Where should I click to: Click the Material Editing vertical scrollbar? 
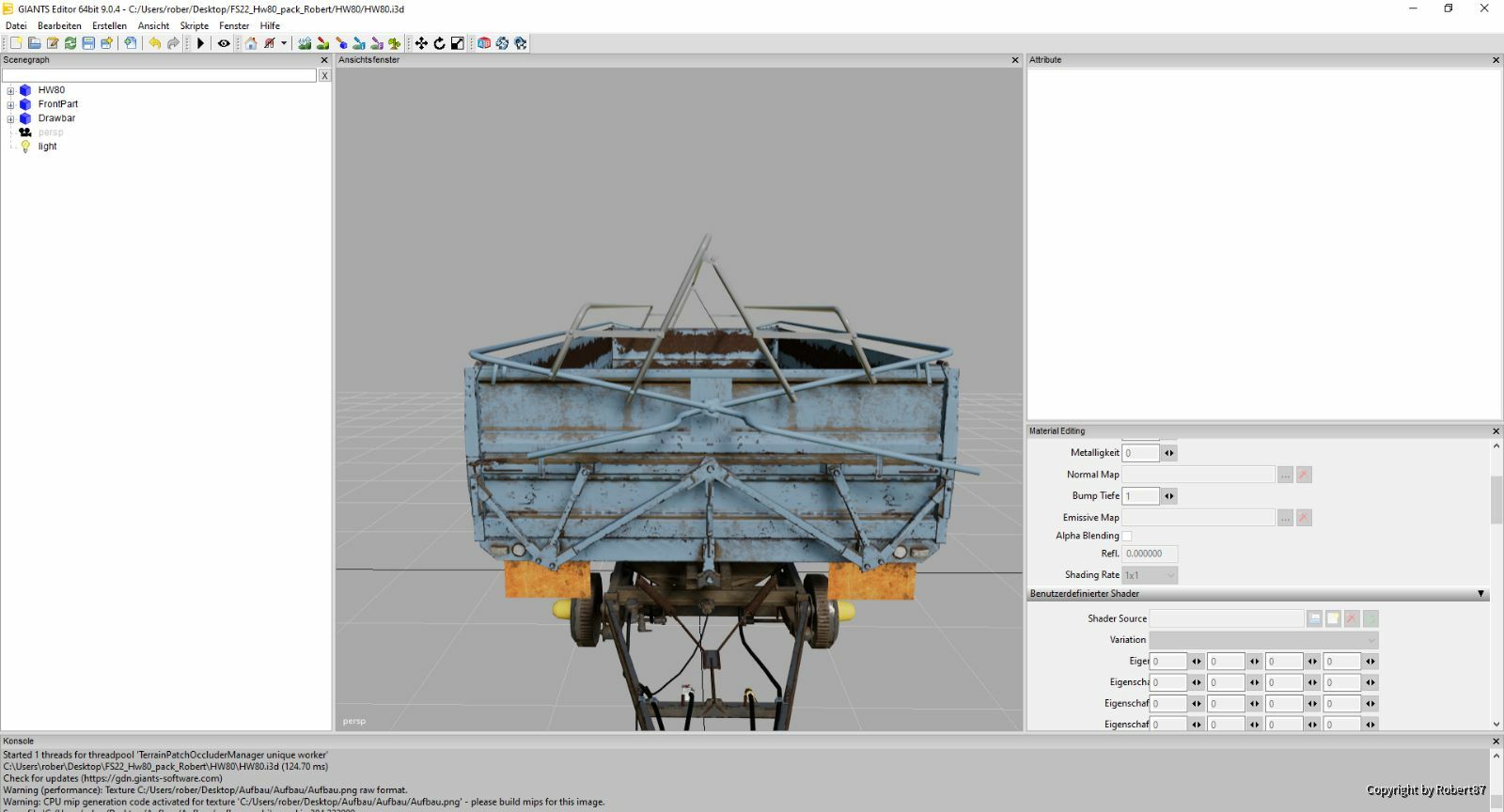point(1496,585)
